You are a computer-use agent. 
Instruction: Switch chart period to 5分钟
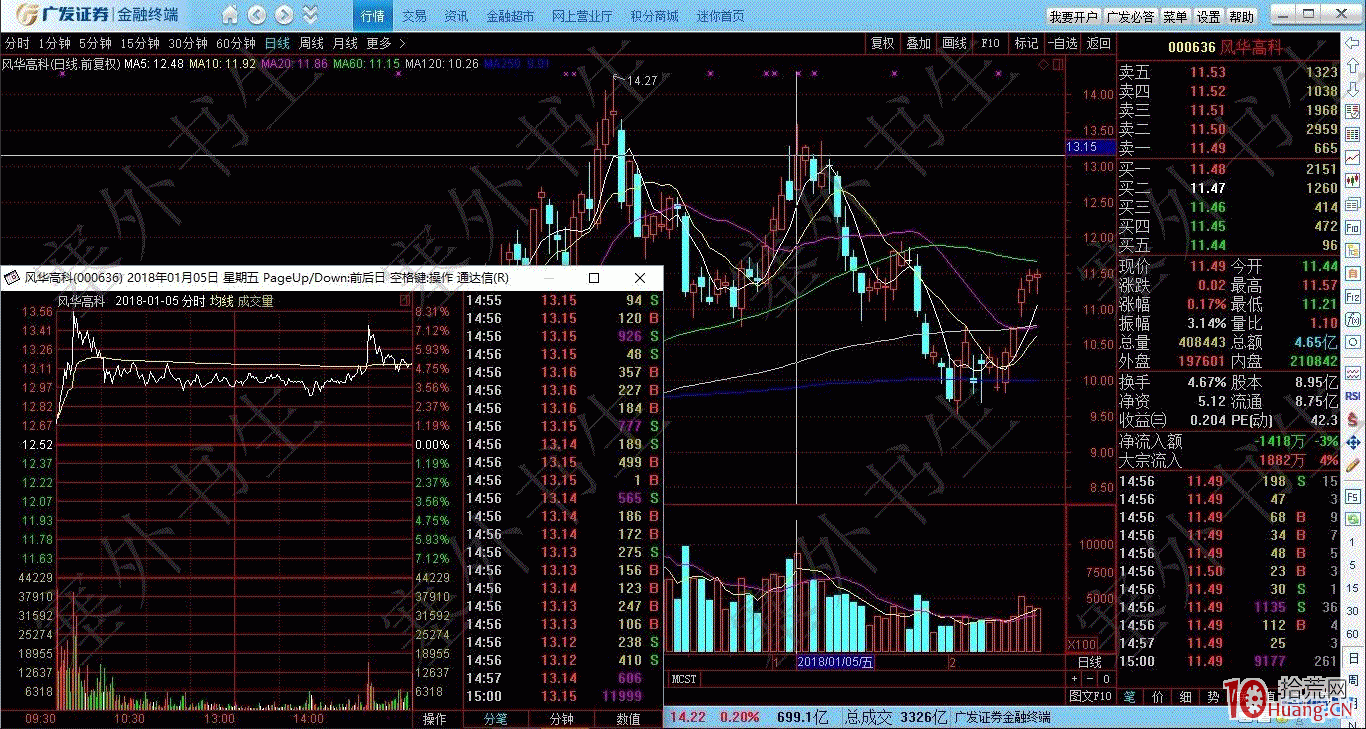[95, 43]
